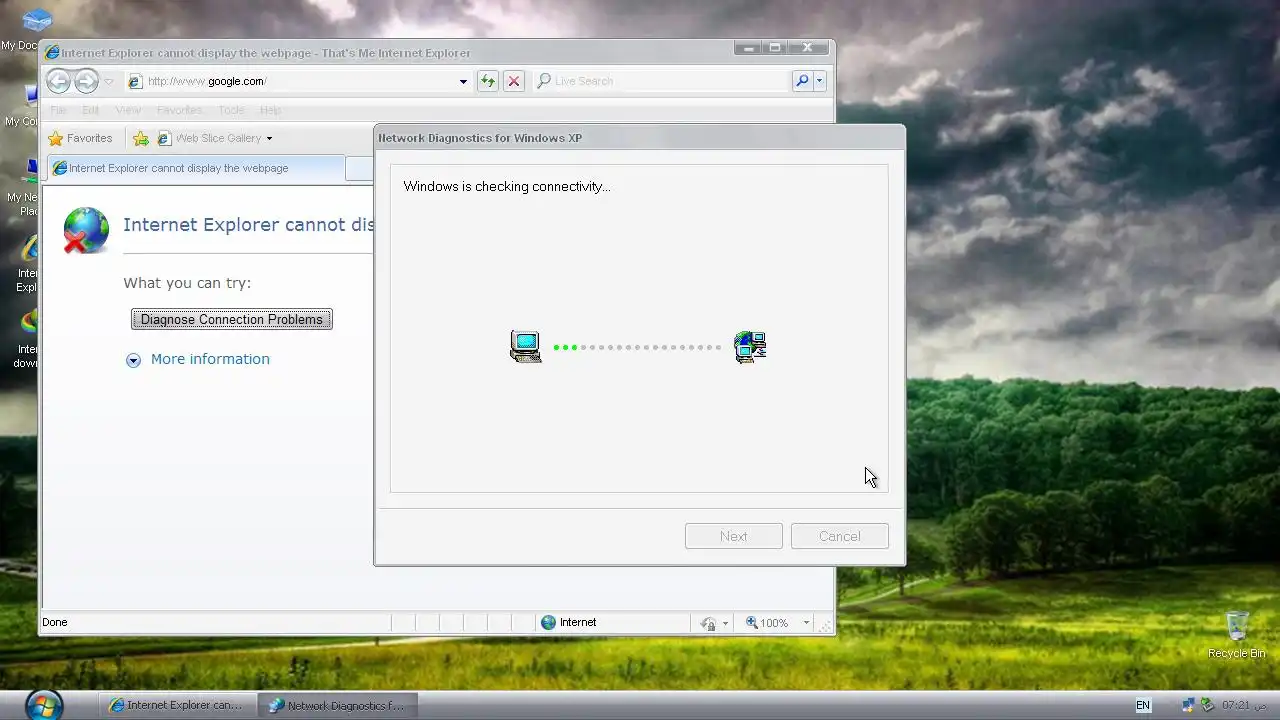1280x720 pixels.
Task: Click the Windows Start orb
Action: click(44, 704)
